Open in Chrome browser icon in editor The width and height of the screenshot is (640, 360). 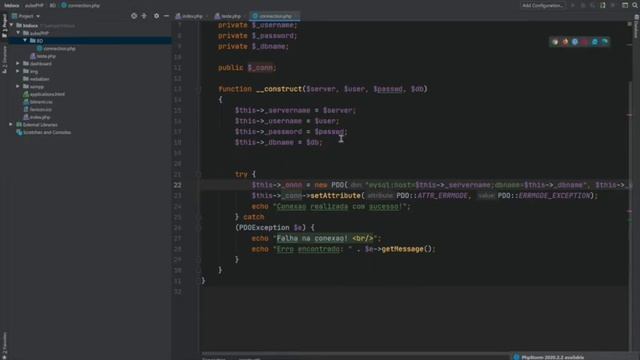(555, 42)
